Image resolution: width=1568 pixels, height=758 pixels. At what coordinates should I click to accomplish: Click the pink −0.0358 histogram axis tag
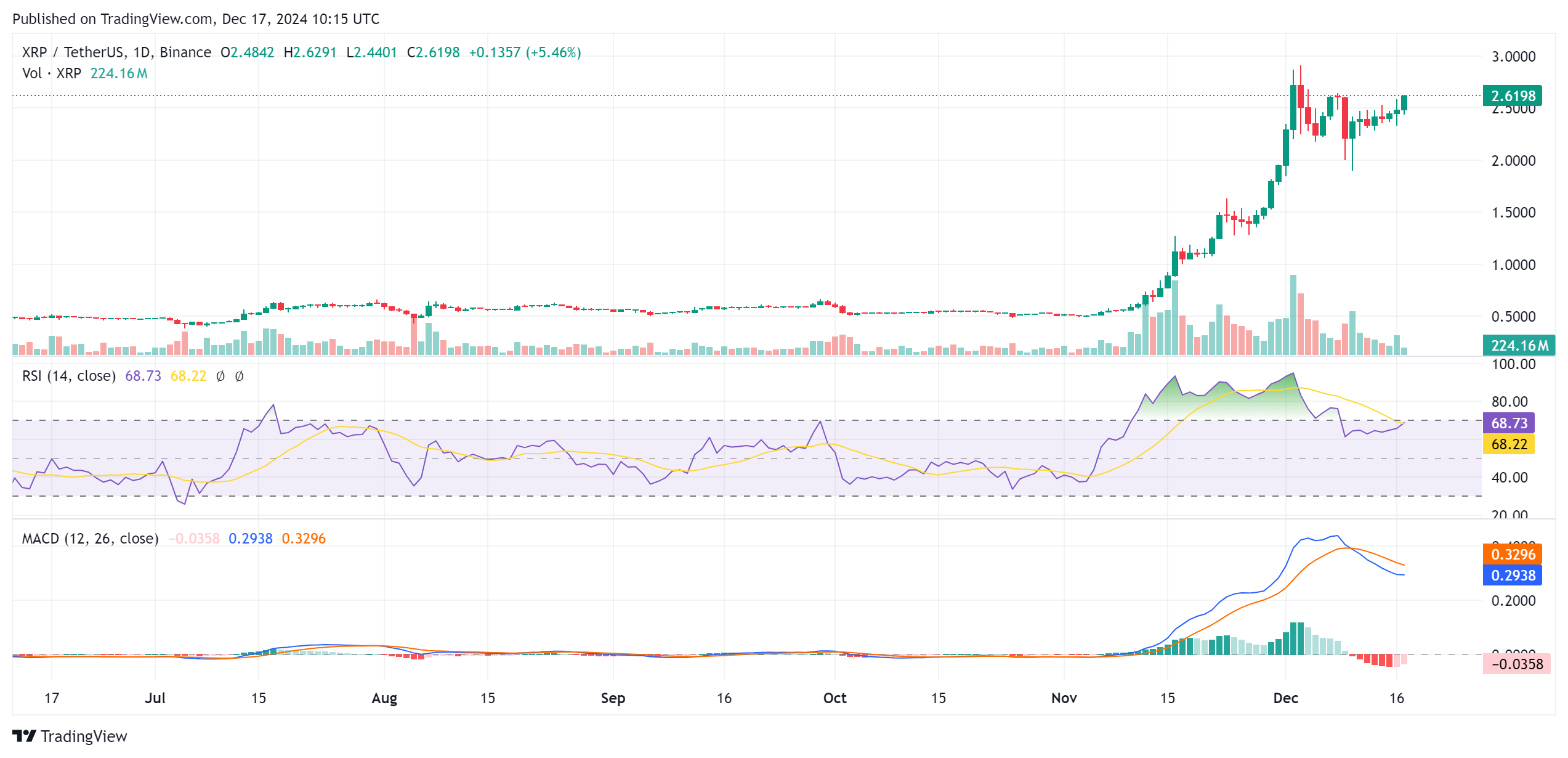[x=1516, y=664]
